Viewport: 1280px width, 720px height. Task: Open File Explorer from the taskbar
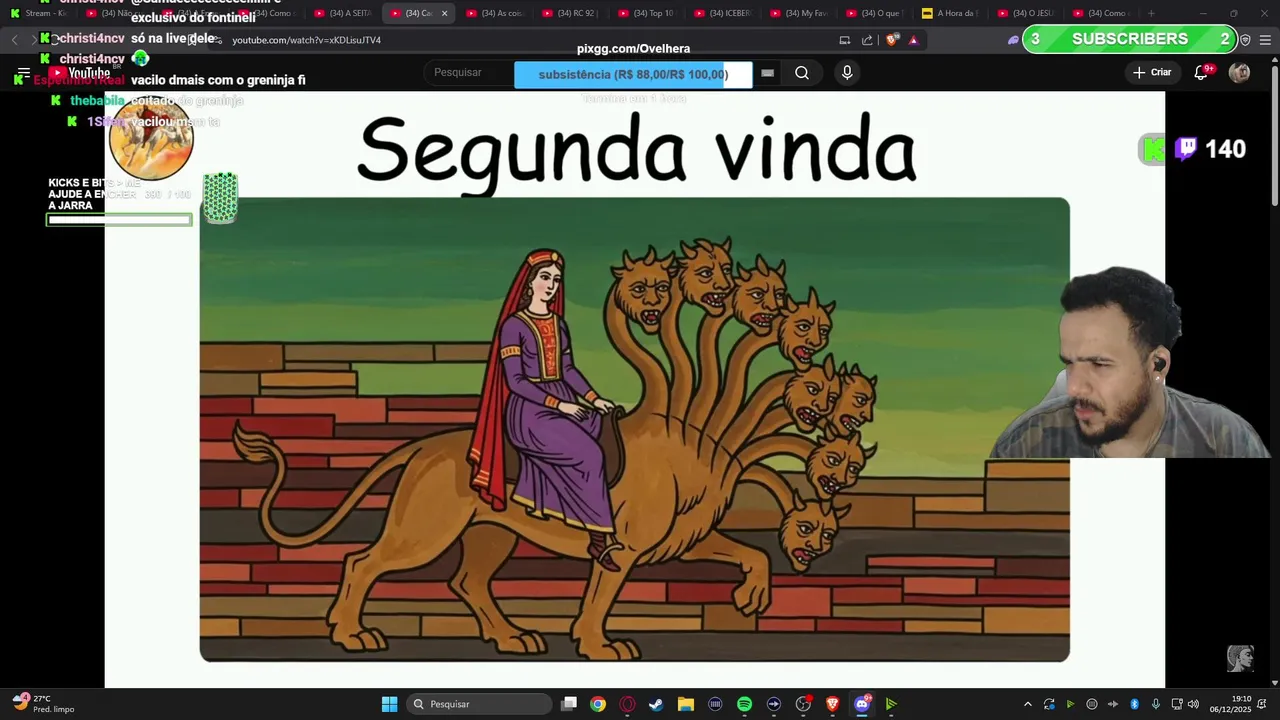[x=686, y=704]
